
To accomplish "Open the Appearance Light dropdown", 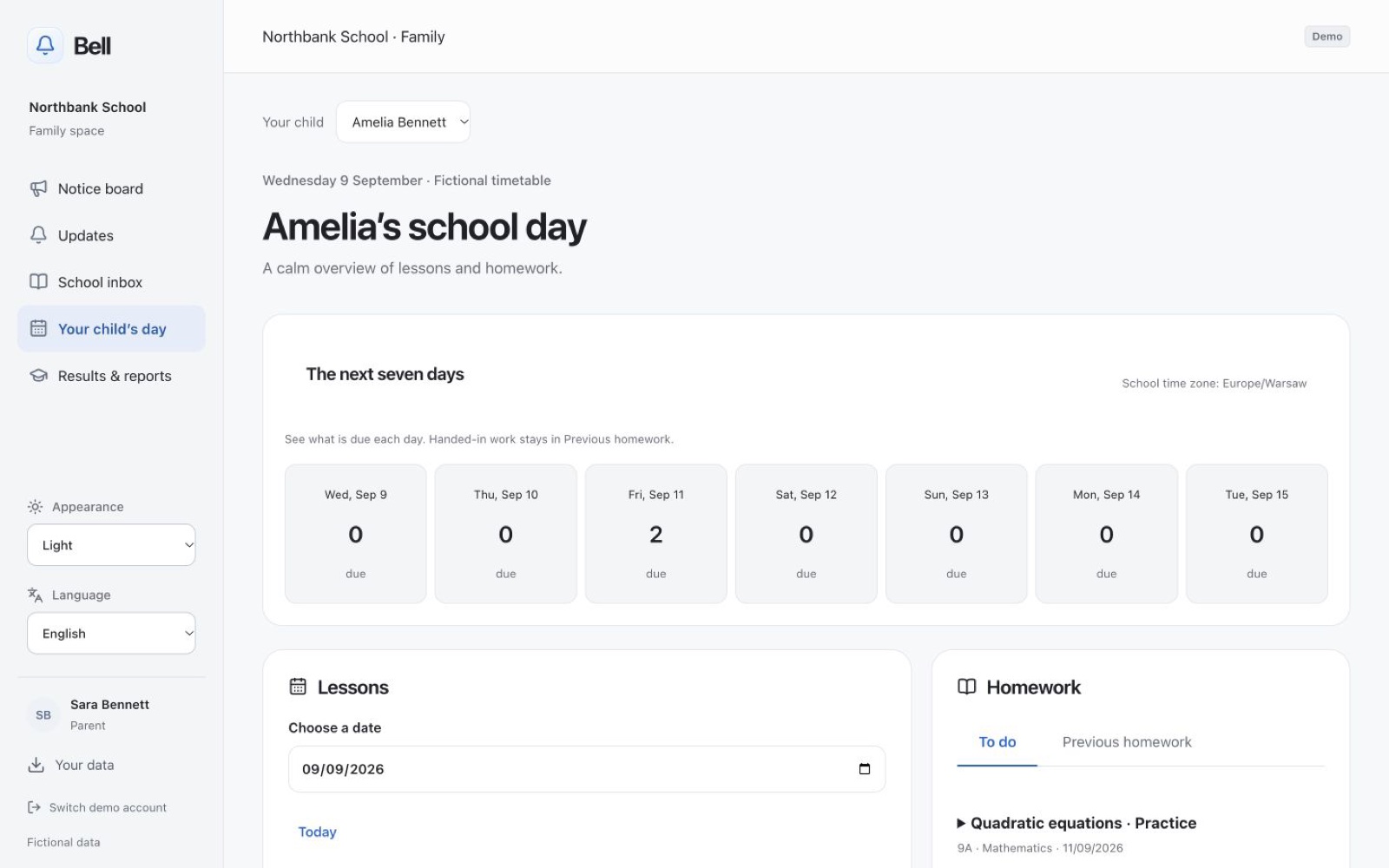I will pyautogui.click(x=111, y=545).
